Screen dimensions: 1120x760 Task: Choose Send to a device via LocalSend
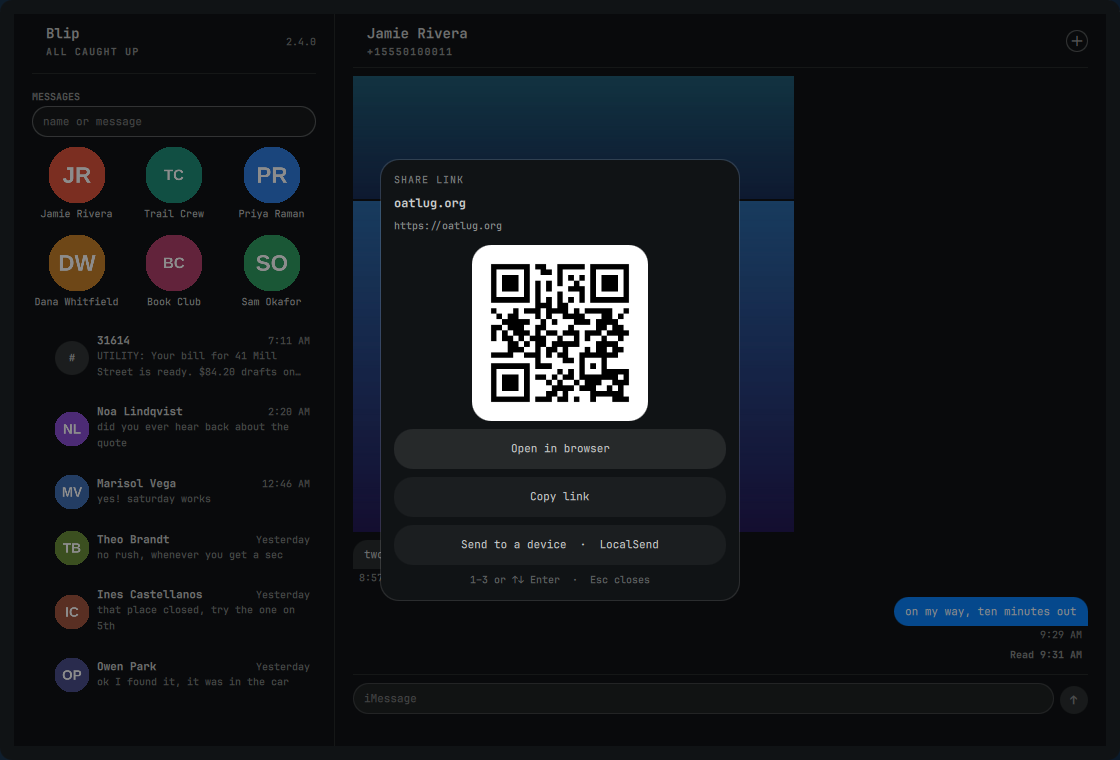click(560, 544)
